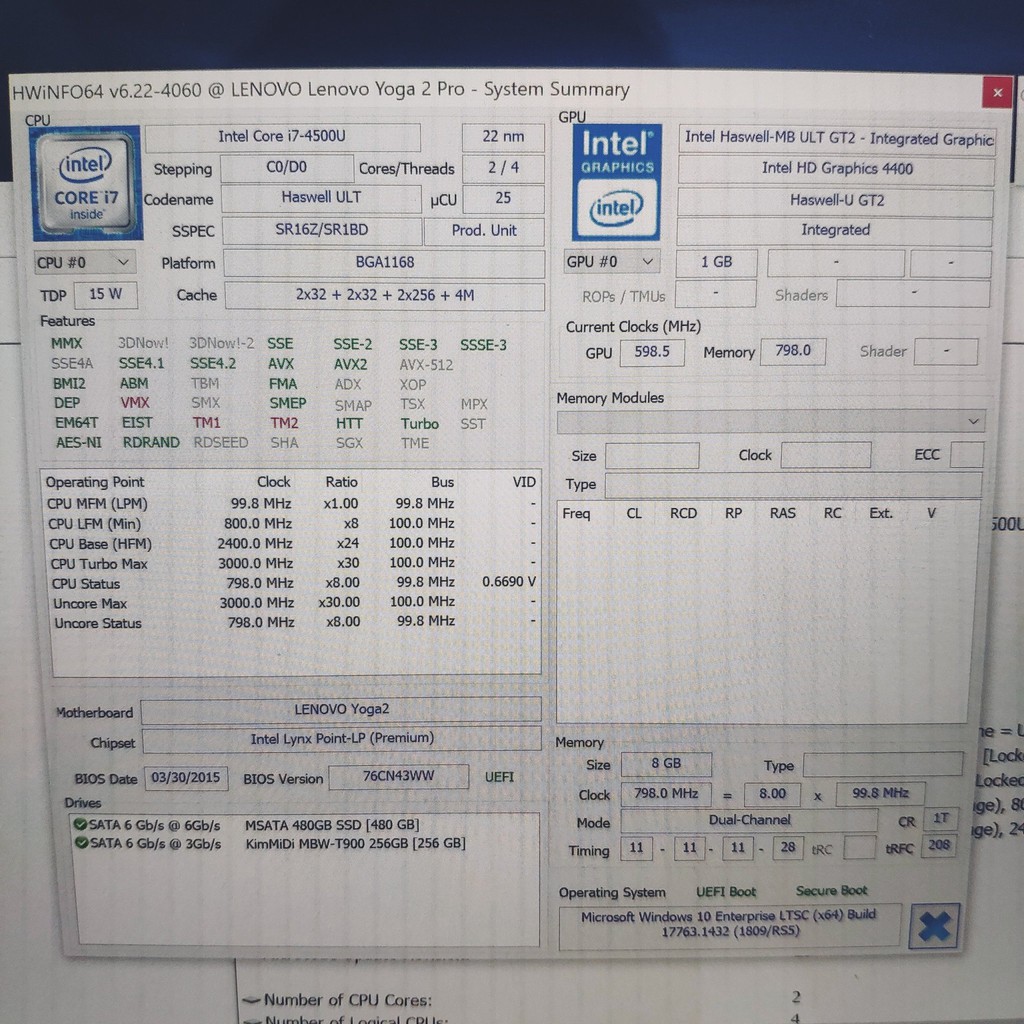The height and width of the screenshot is (1024, 1024).
Task: Expand the Memory Modules dropdown
Action: pos(770,422)
